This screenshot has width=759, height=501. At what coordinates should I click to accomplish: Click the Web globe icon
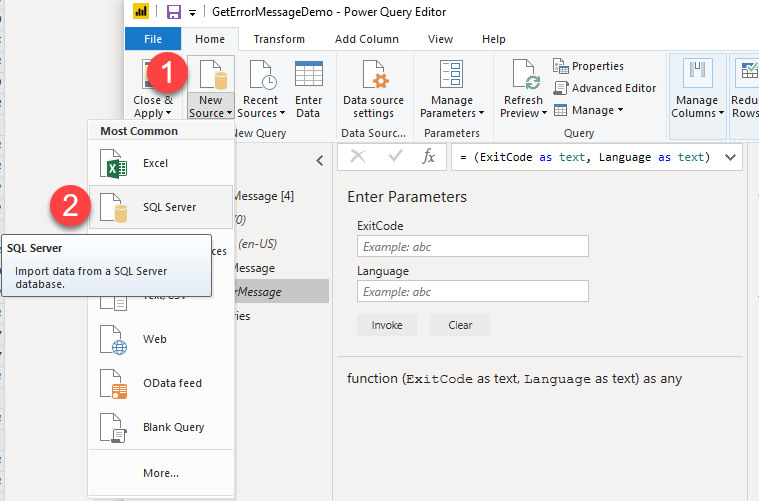[113, 340]
